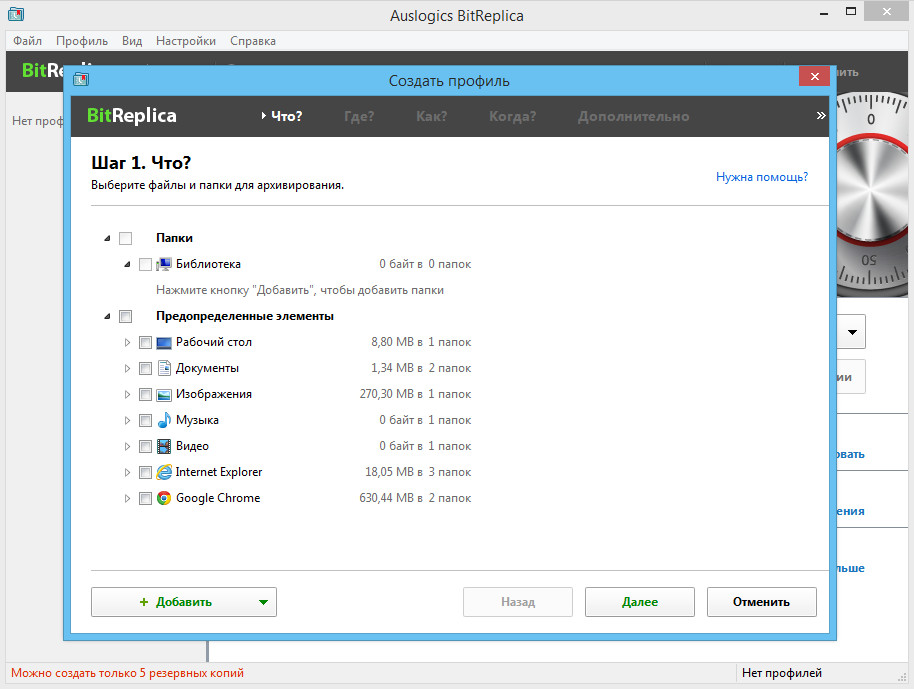This screenshot has width=914, height=689.
Task: Click the Auslogics BitReplica main window icon
Action: coord(16,14)
